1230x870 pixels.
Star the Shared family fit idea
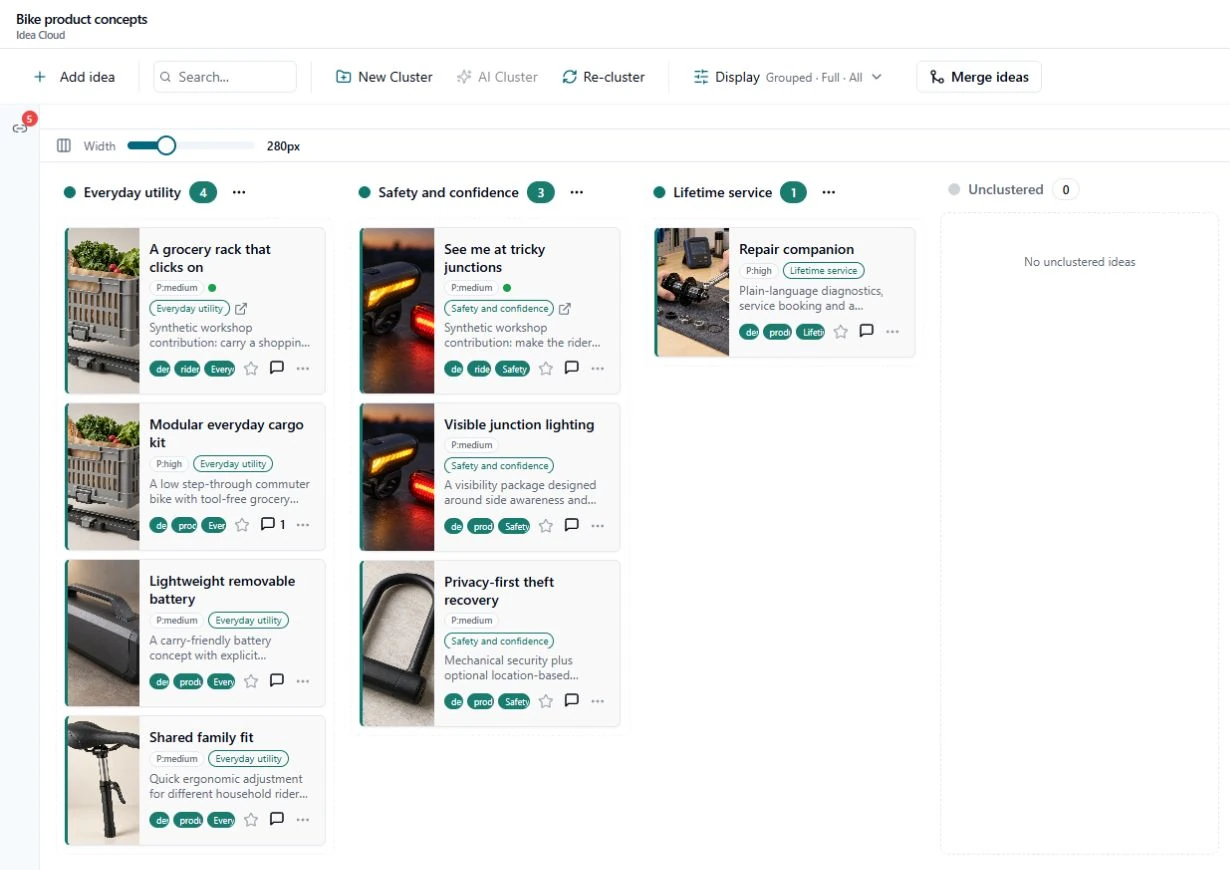(251, 820)
